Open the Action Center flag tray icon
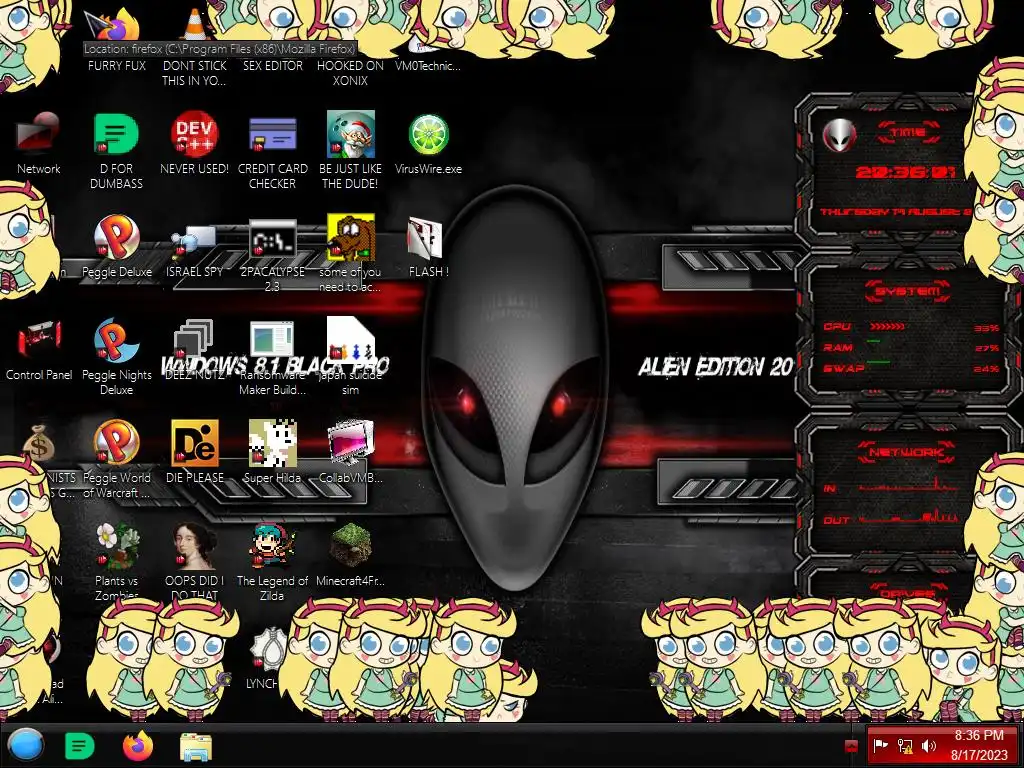The image size is (1024, 768). (881, 746)
